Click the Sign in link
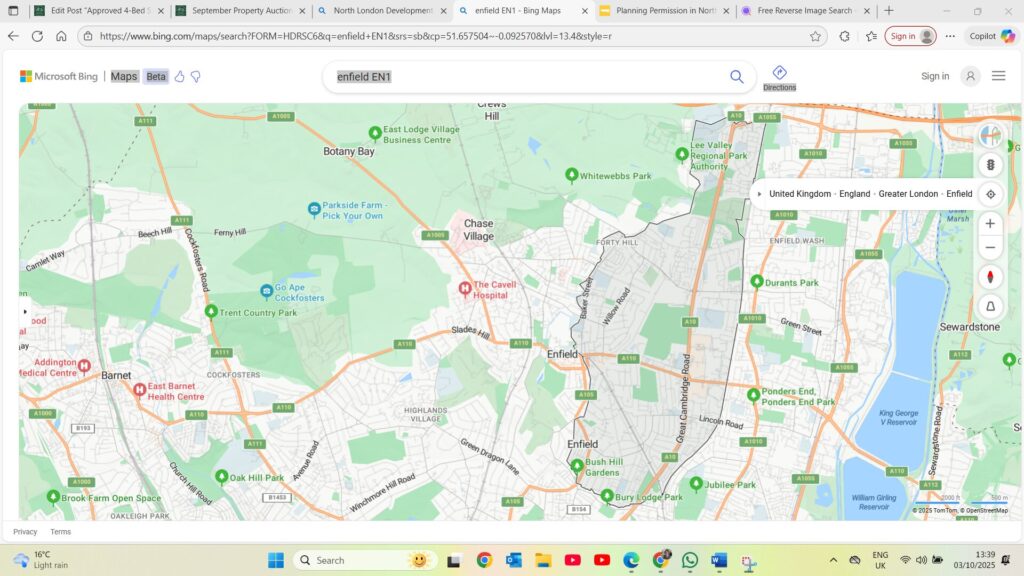The height and width of the screenshot is (576, 1024). (934, 76)
